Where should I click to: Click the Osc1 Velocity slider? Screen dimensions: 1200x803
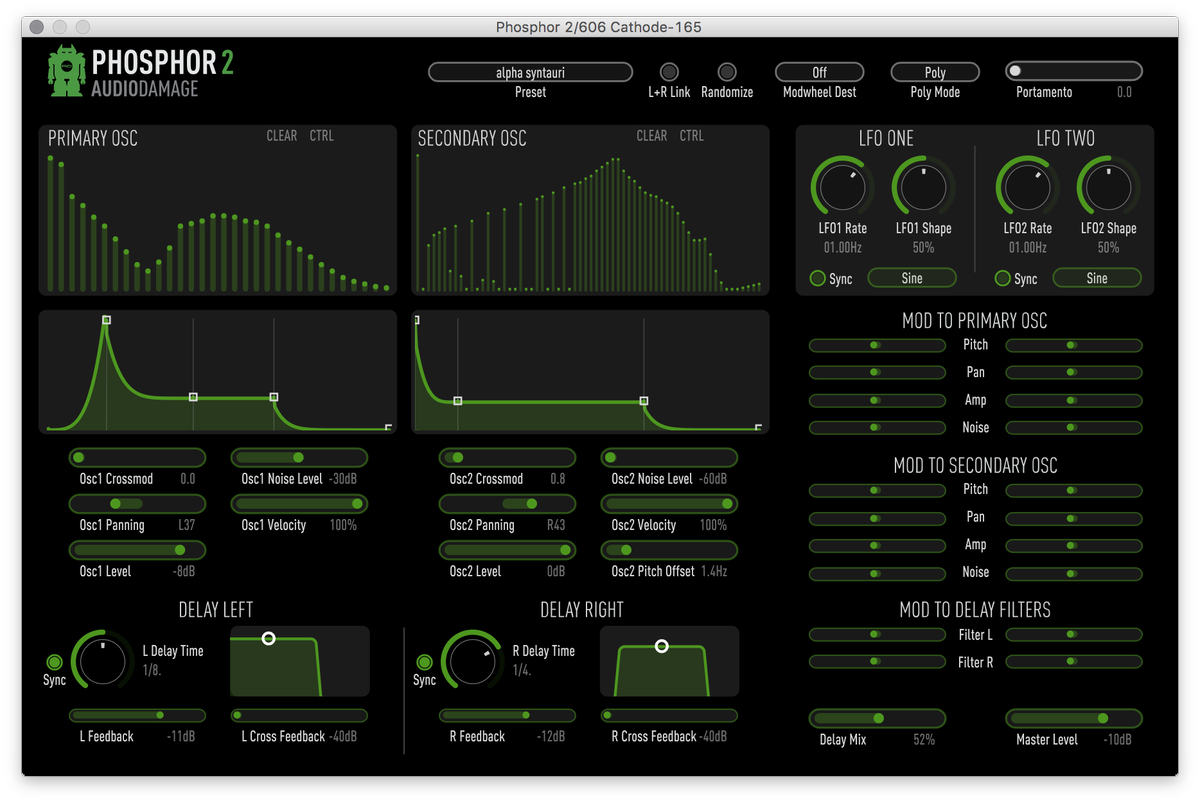click(x=299, y=504)
